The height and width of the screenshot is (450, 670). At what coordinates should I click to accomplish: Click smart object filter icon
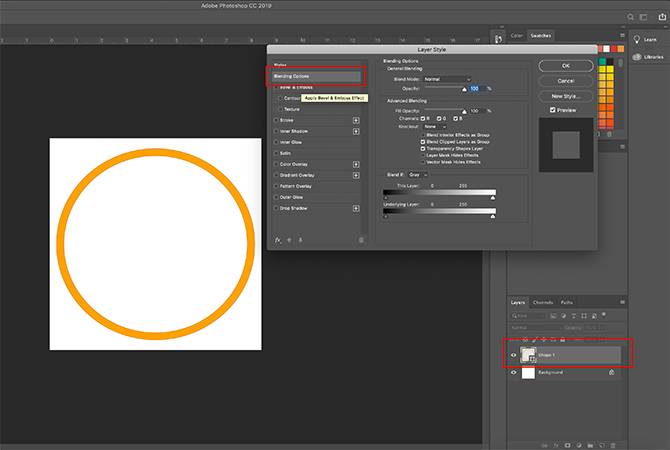click(x=594, y=316)
